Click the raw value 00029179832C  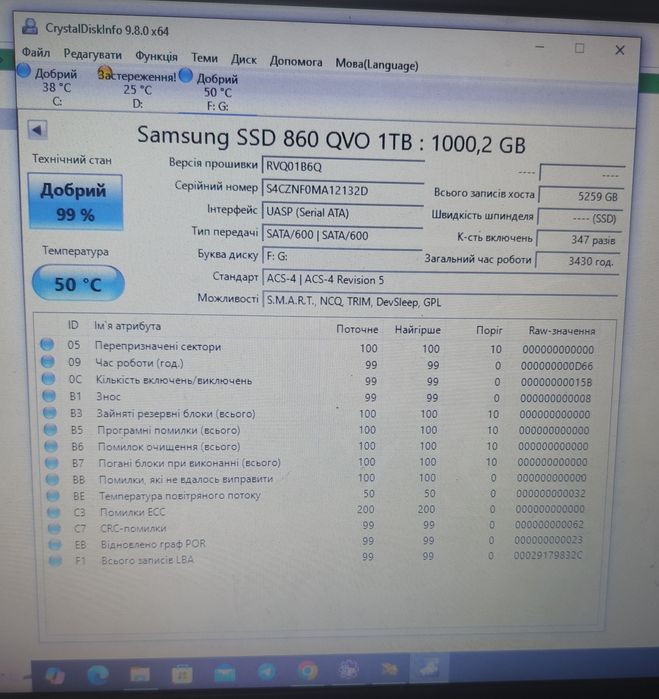(548, 555)
